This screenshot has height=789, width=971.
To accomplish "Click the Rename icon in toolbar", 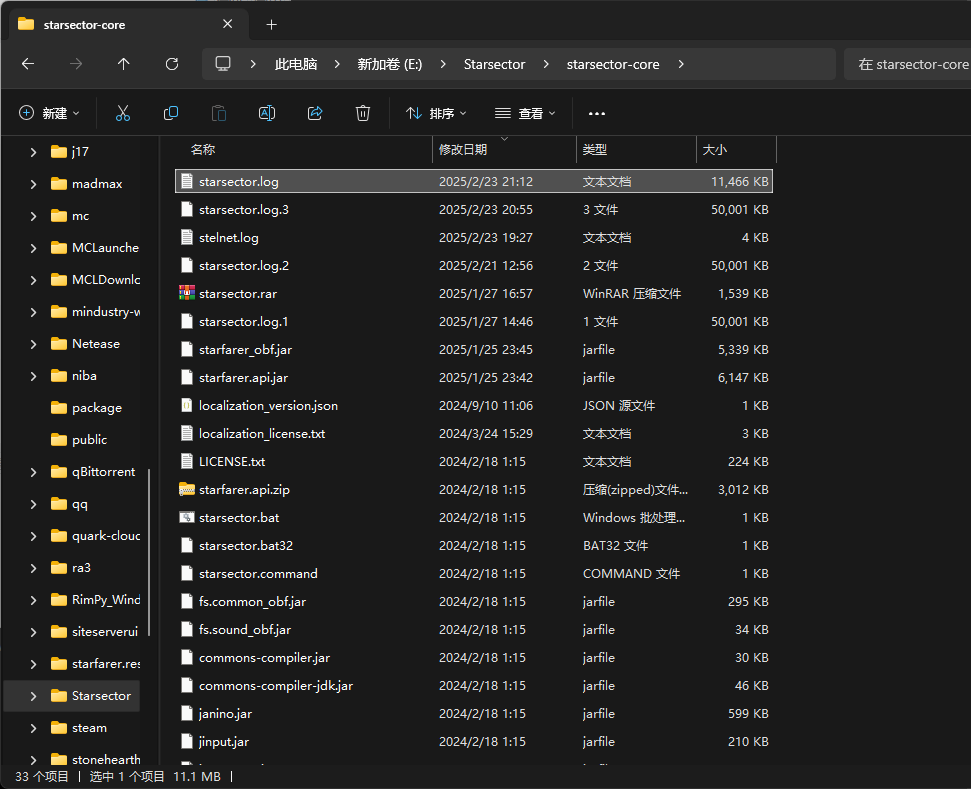I will 267,113.
